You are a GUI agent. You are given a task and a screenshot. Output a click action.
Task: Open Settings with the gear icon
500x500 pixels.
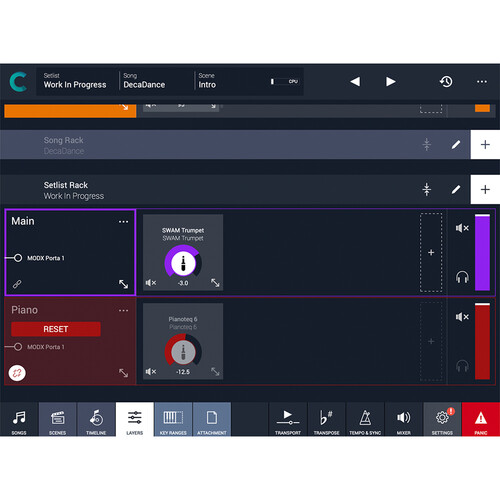(x=442, y=419)
